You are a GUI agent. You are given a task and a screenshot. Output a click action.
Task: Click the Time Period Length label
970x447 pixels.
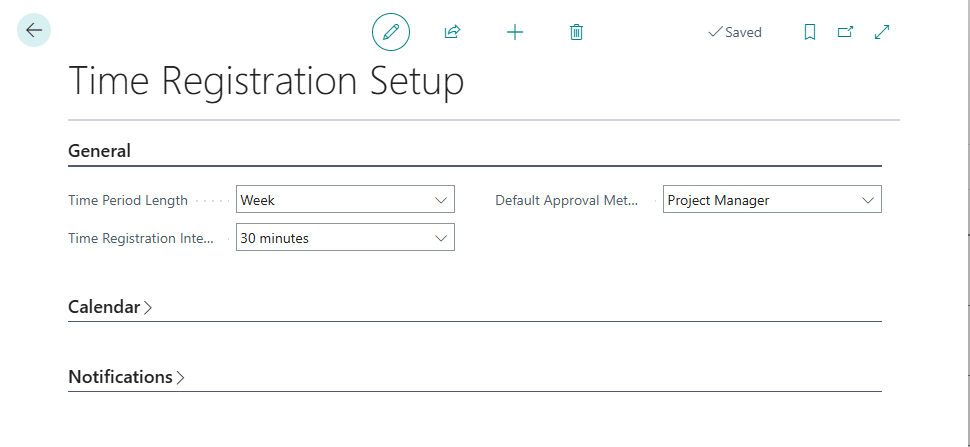point(128,200)
